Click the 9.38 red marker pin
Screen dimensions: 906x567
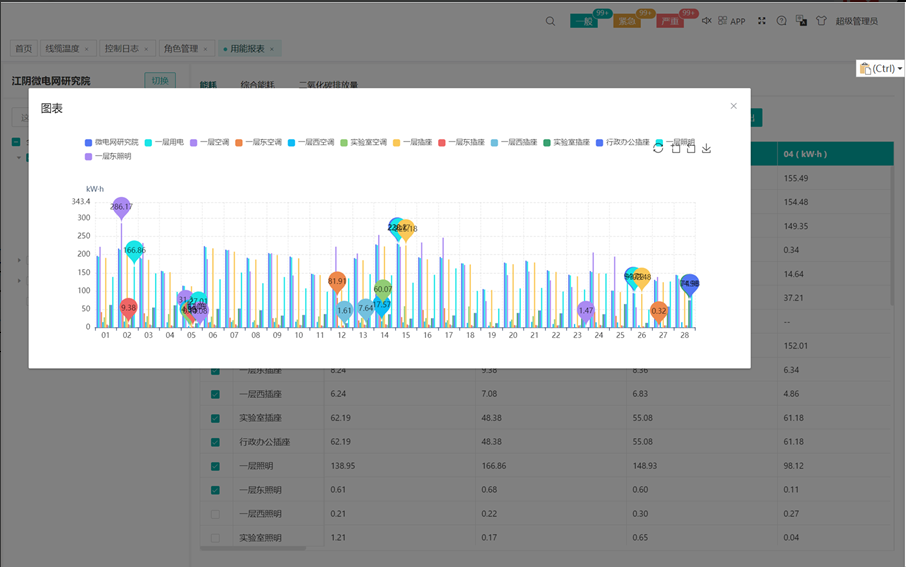coord(128,309)
